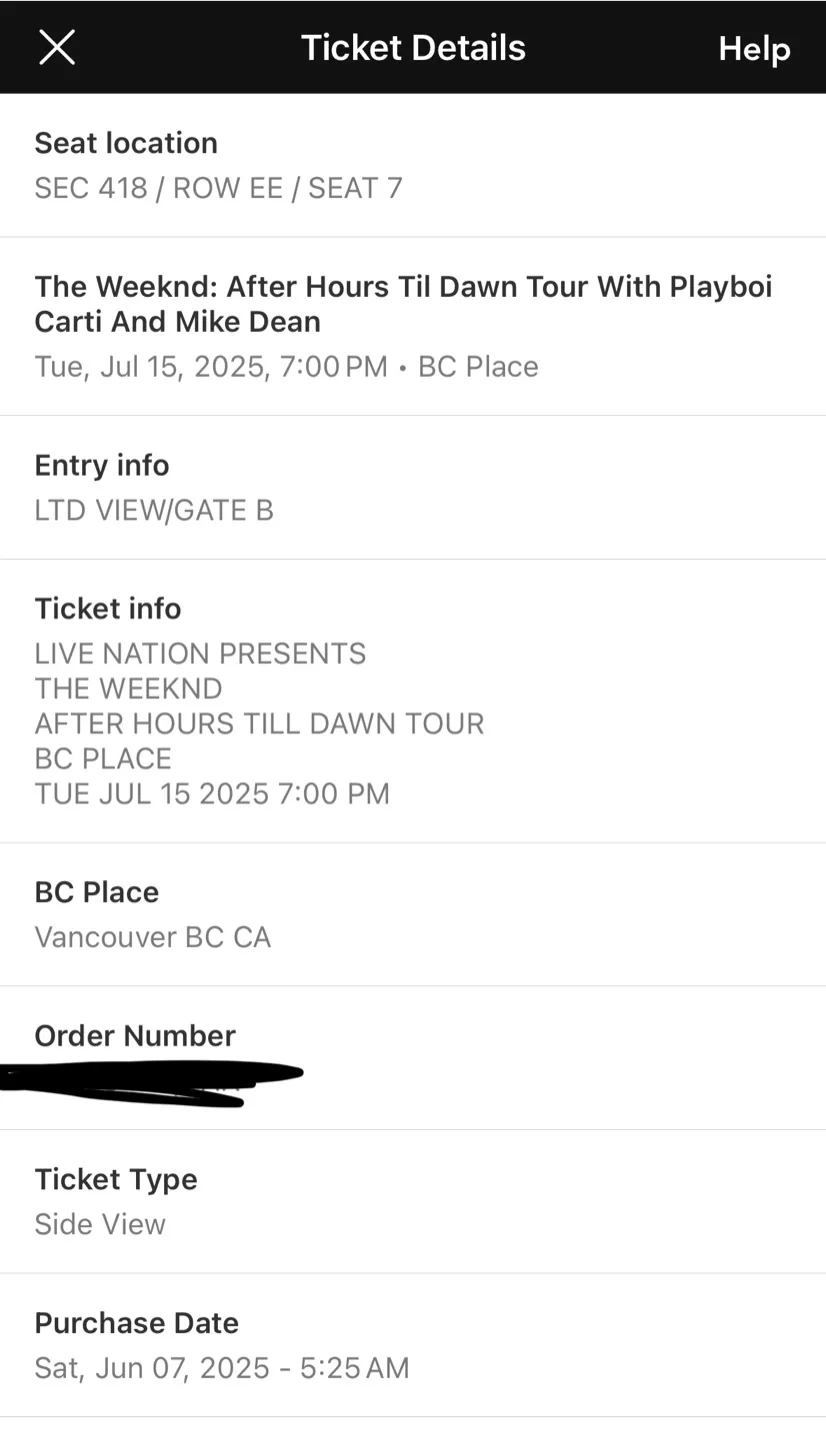Viewport: 826px width, 1440px height.
Task: Open the Help link in header
Action: [x=754, y=48]
